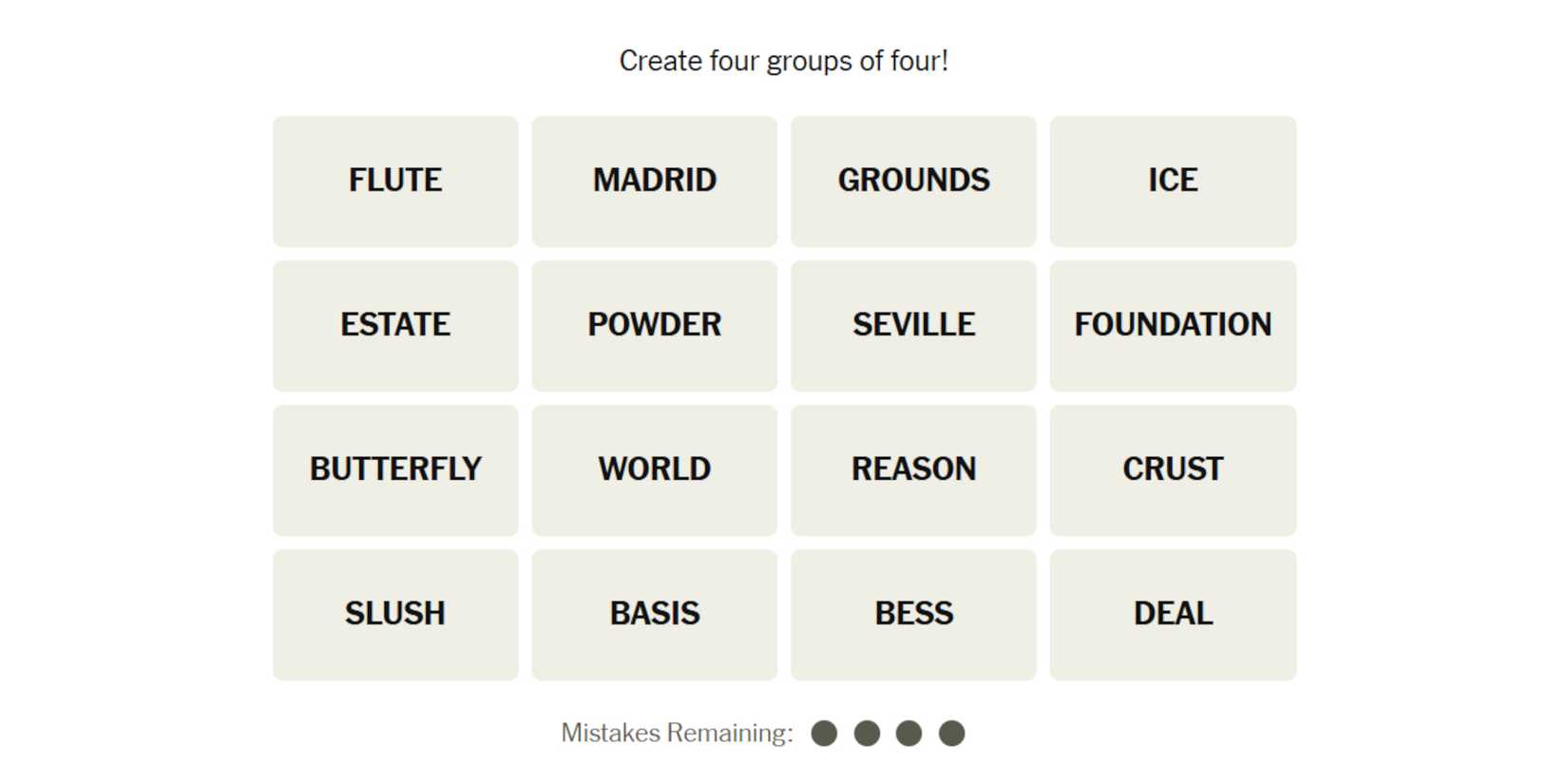Pick the BUTTERFLY tile
The width and height of the screenshot is (1568, 784).
coord(395,469)
